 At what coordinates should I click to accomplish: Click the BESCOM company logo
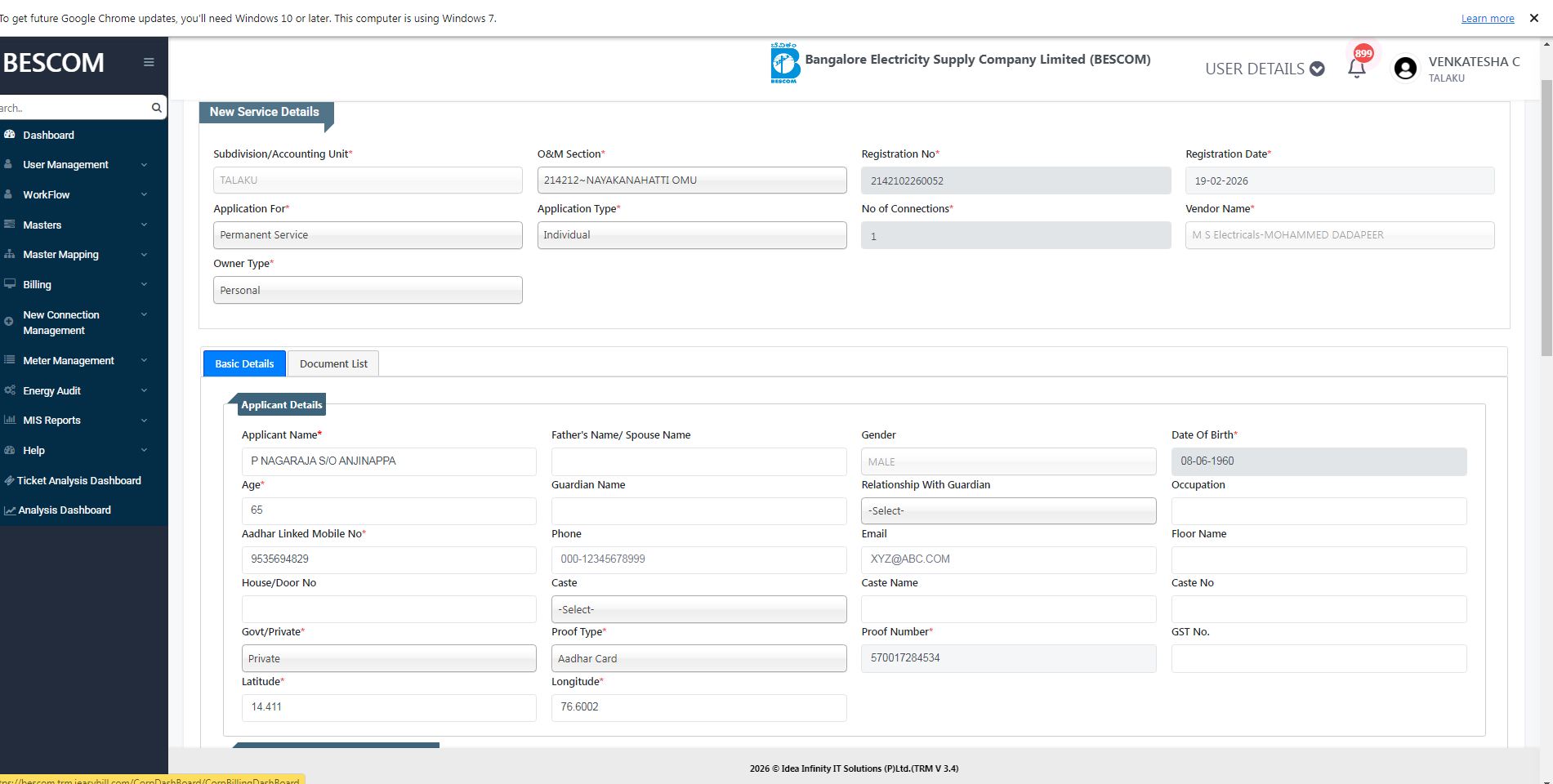(784, 63)
